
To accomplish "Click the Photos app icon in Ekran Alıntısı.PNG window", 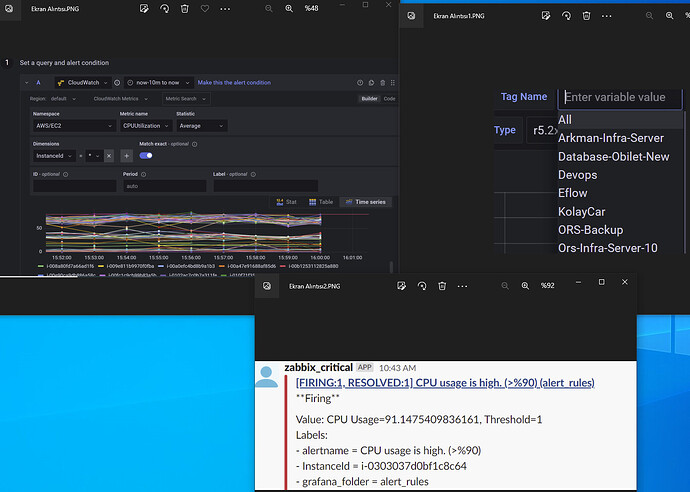I will pos(9,8).
